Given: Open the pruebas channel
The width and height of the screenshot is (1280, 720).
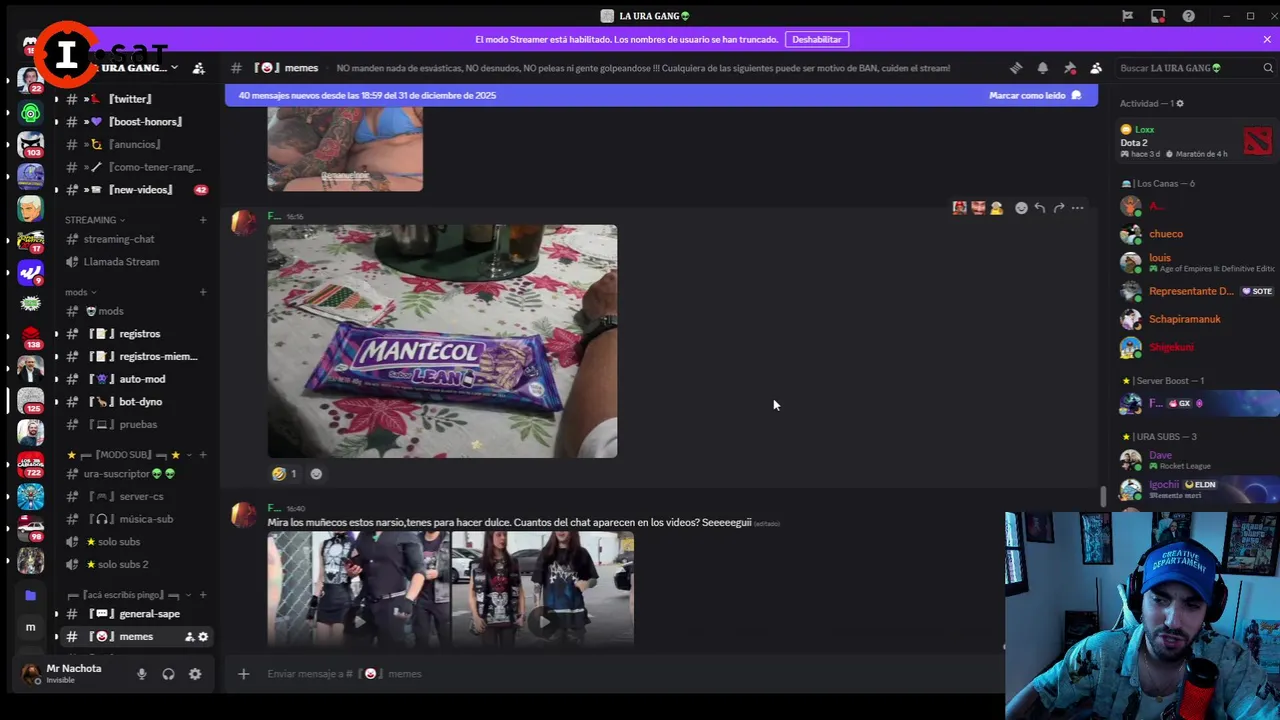Looking at the screenshot, I should (135, 424).
